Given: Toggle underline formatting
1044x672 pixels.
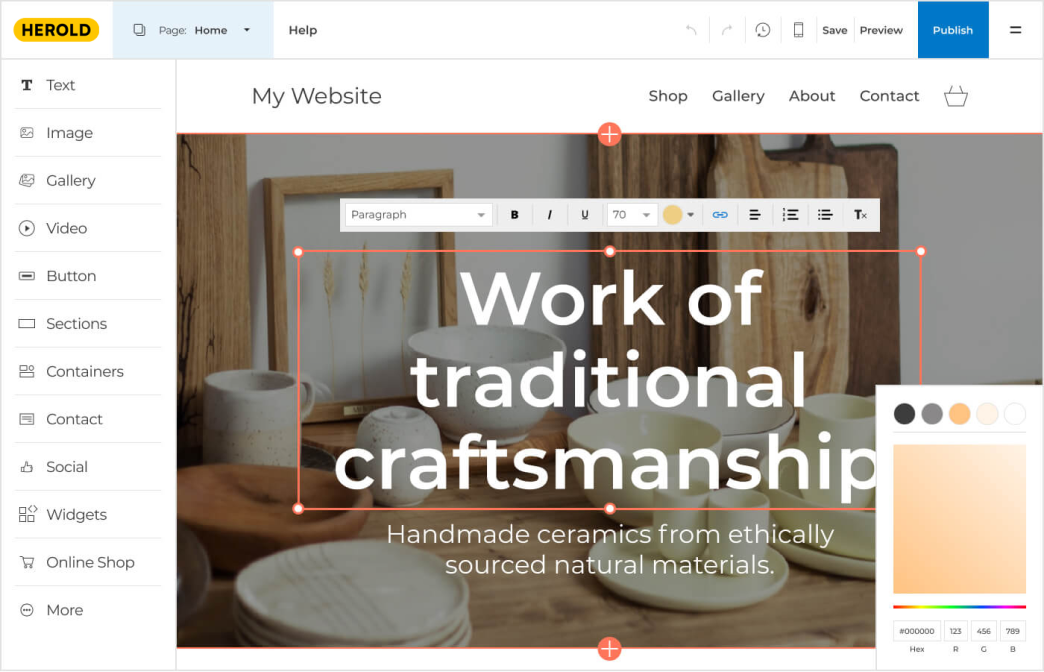Looking at the screenshot, I should (585, 214).
